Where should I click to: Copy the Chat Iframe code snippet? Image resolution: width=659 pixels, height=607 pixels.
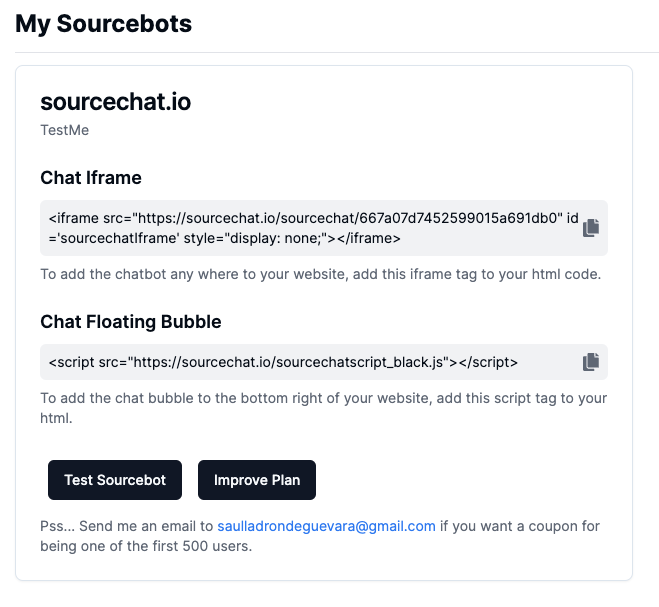pyautogui.click(x=591, y=227)
